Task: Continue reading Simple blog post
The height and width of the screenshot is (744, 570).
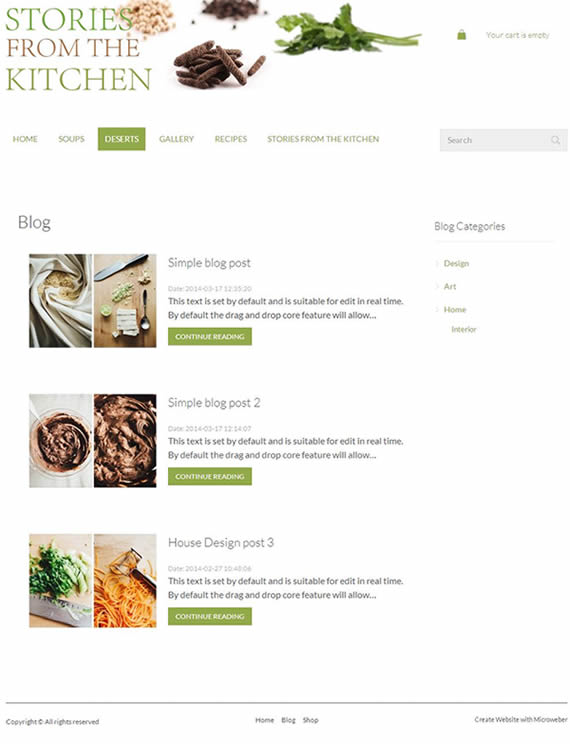Action: (210, 336)
